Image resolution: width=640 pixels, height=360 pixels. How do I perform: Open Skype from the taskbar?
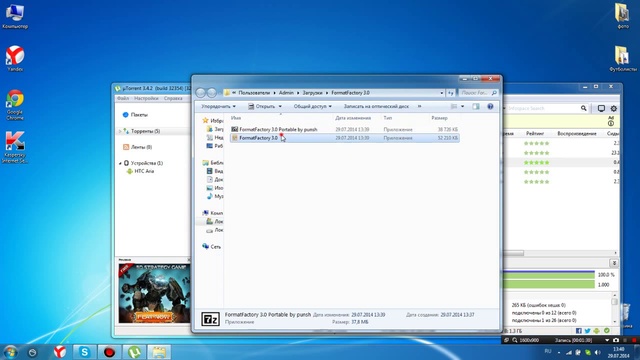pos(84,352)
